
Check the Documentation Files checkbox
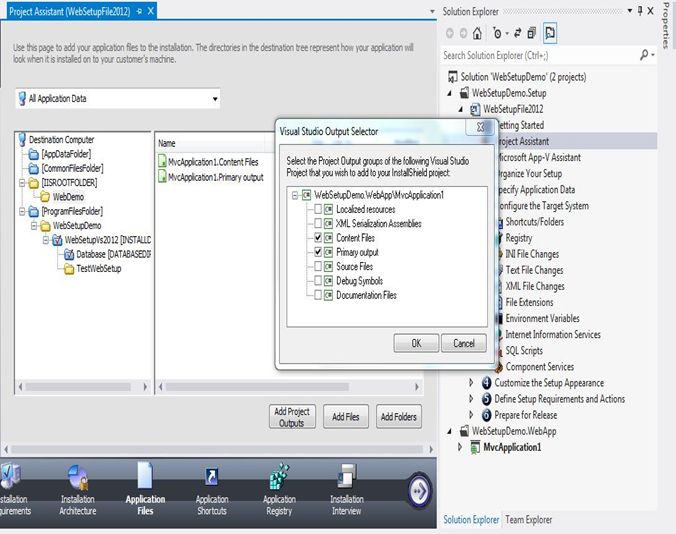[318, 295]
